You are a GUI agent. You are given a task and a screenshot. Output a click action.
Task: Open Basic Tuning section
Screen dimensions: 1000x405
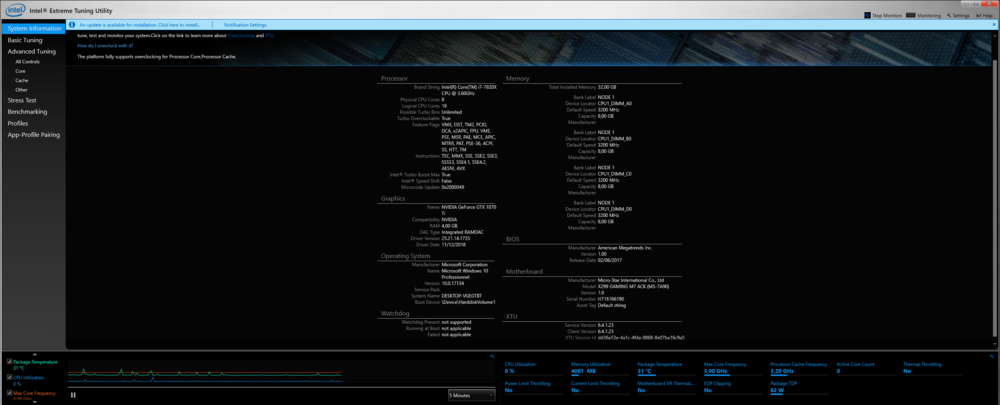point(24,40)
